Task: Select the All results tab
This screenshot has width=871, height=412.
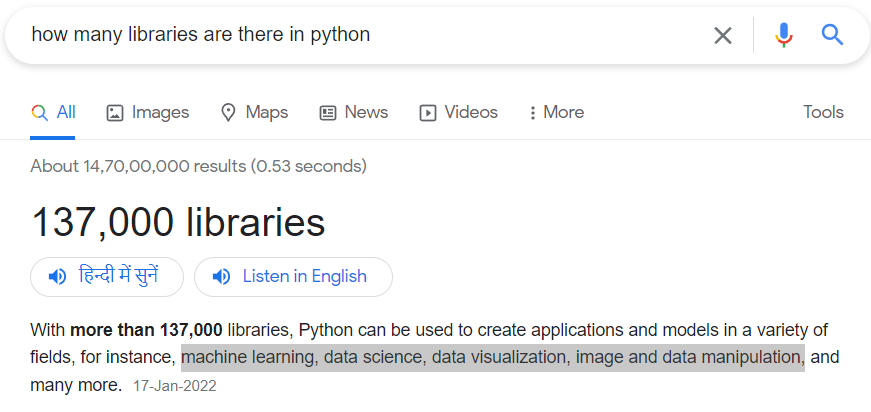Action: click(x=53, y=113)
